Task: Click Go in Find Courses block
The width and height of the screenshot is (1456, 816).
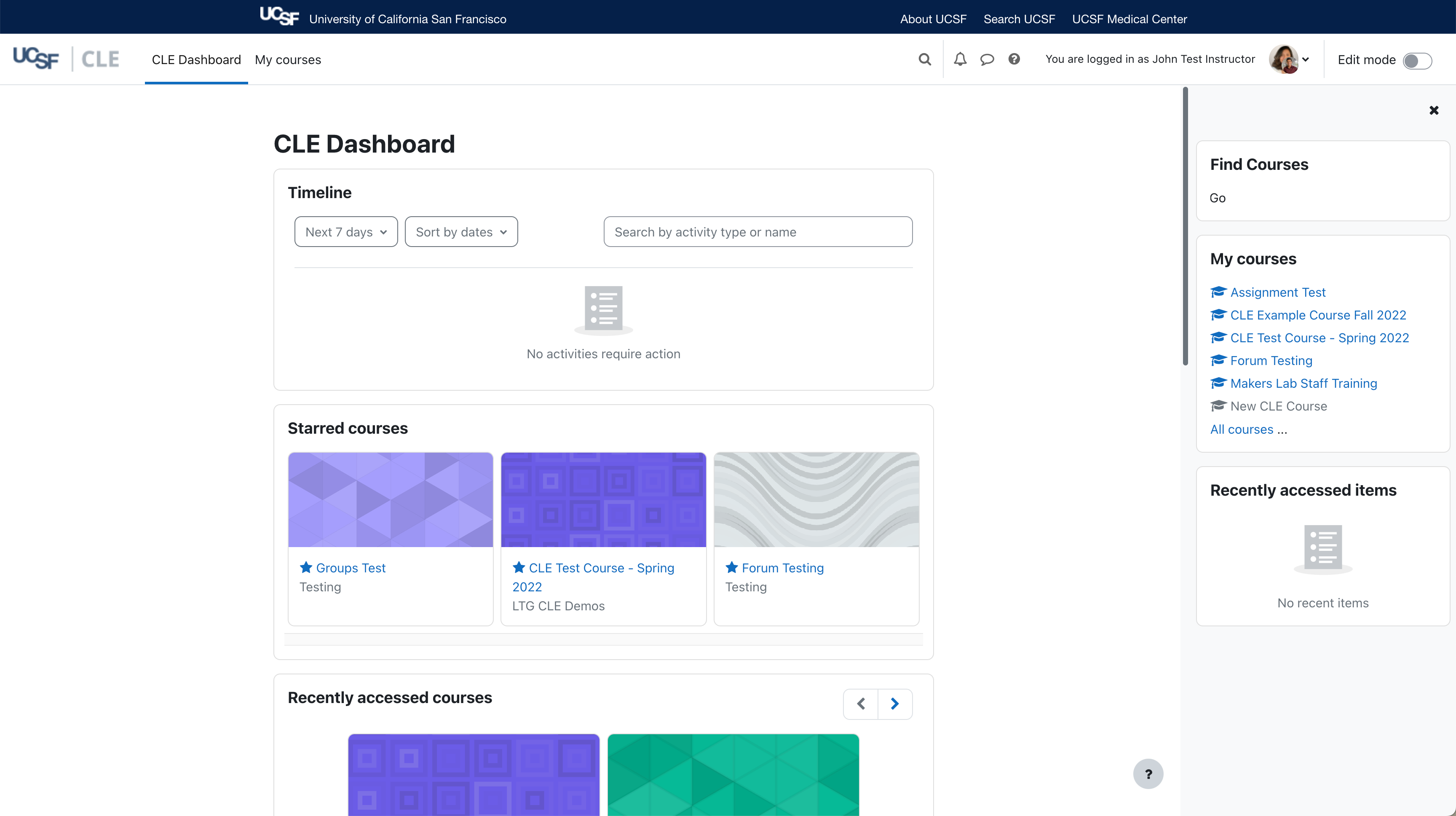Action: tap(1218, 198)
